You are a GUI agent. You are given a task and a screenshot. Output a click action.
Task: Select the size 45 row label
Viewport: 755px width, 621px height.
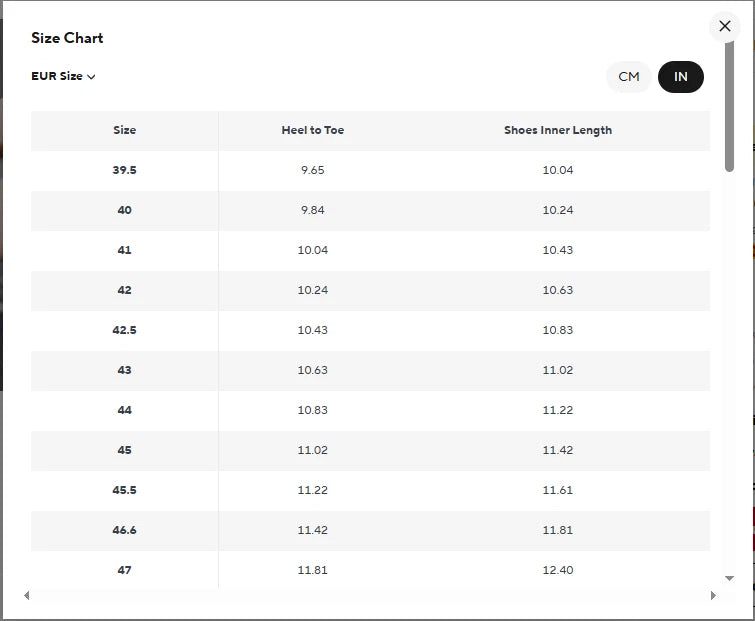pos(124,450)
